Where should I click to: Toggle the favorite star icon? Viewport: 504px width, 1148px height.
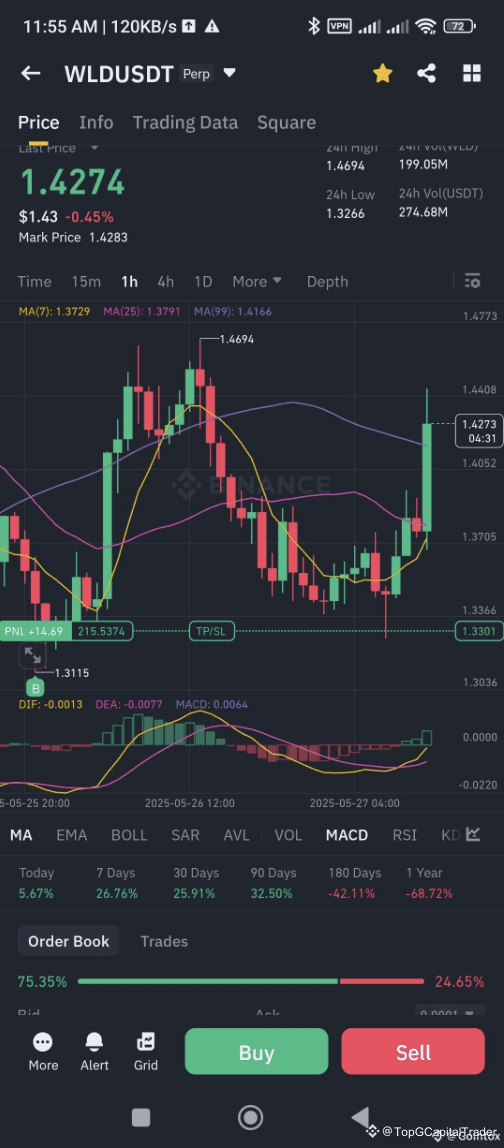[382, 73]
